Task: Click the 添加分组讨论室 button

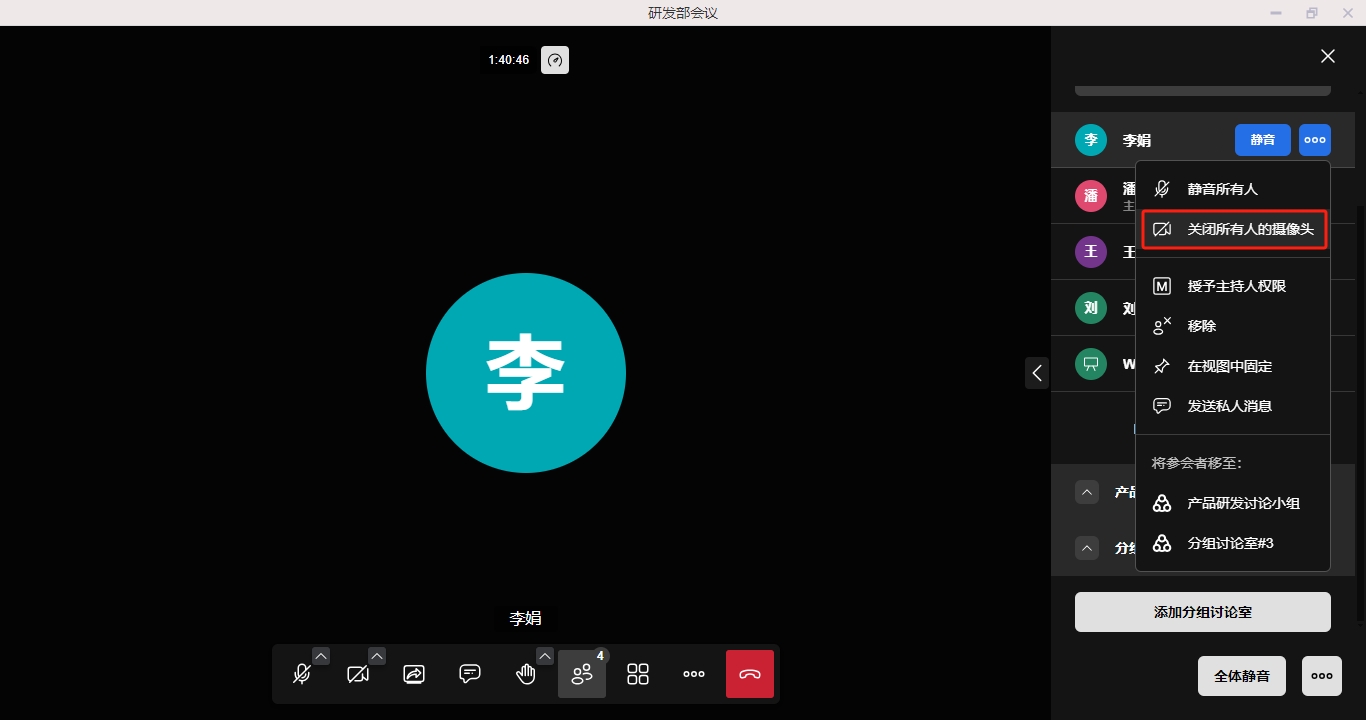Action: click(1202, 612)
